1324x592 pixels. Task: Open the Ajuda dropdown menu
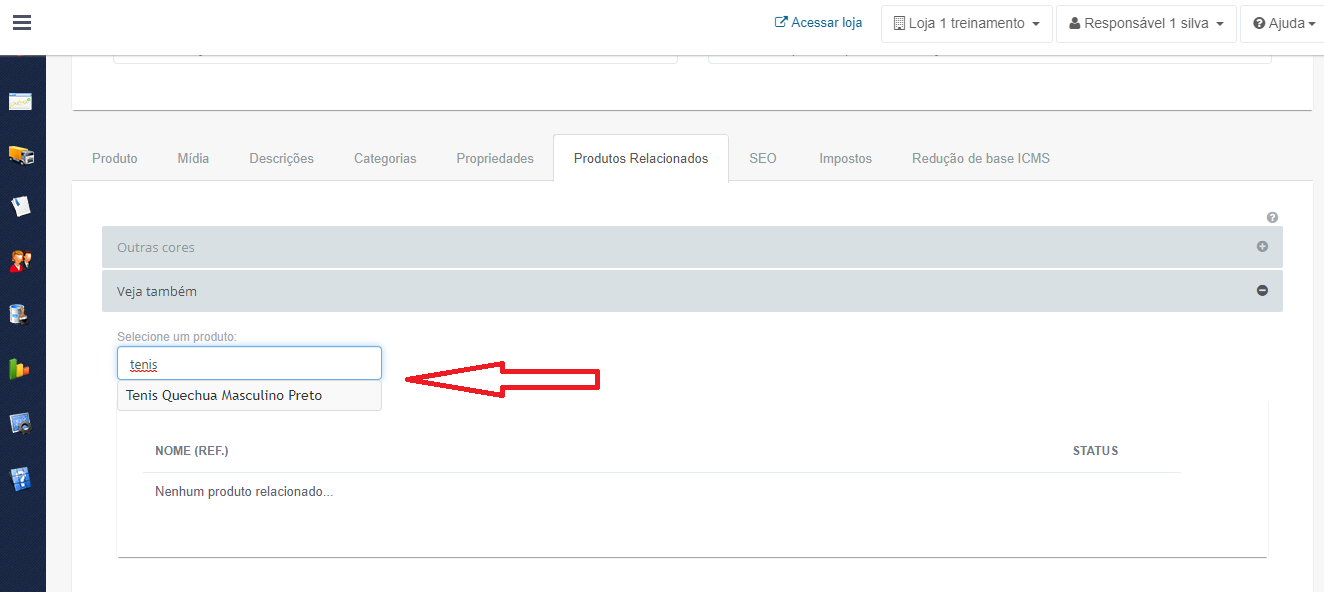(1284, 24)
